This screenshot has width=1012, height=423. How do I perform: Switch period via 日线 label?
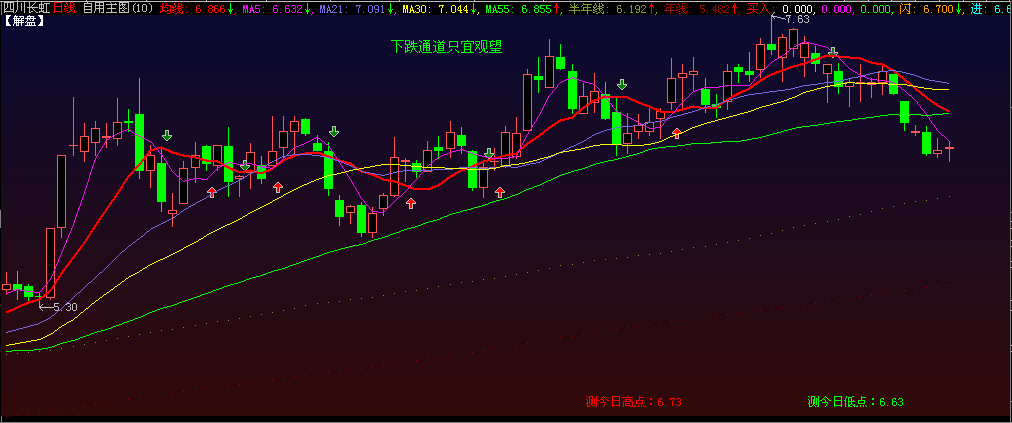tap(64, 8)
